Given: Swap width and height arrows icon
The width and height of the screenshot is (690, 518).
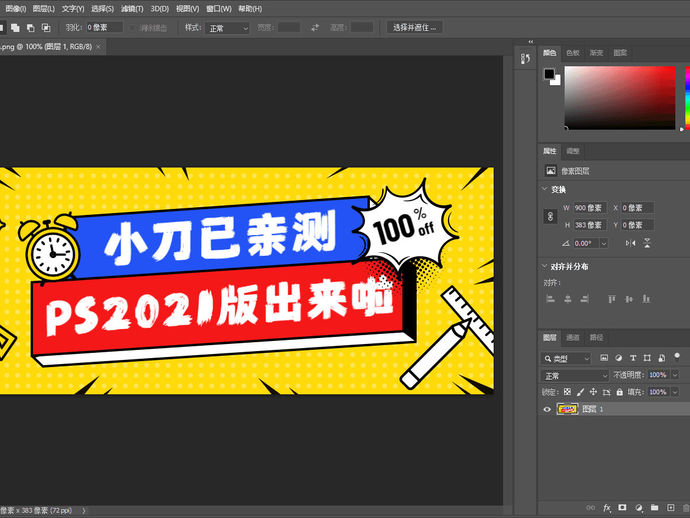Looking at the screenshot, I should coord(315,28).
